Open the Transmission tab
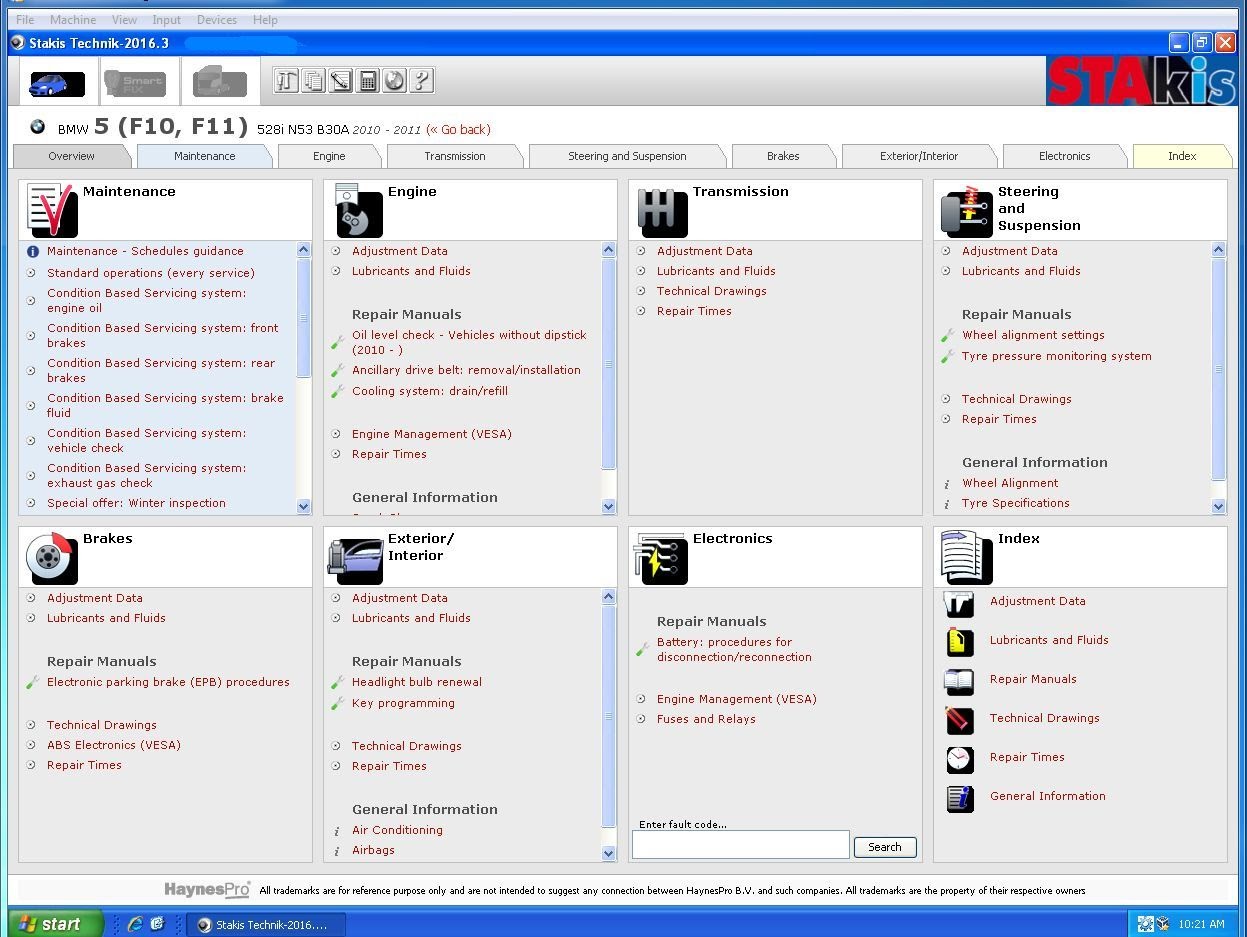This screenshot has width=1247, height=937. pyautogui.click(x=455, y=156)
